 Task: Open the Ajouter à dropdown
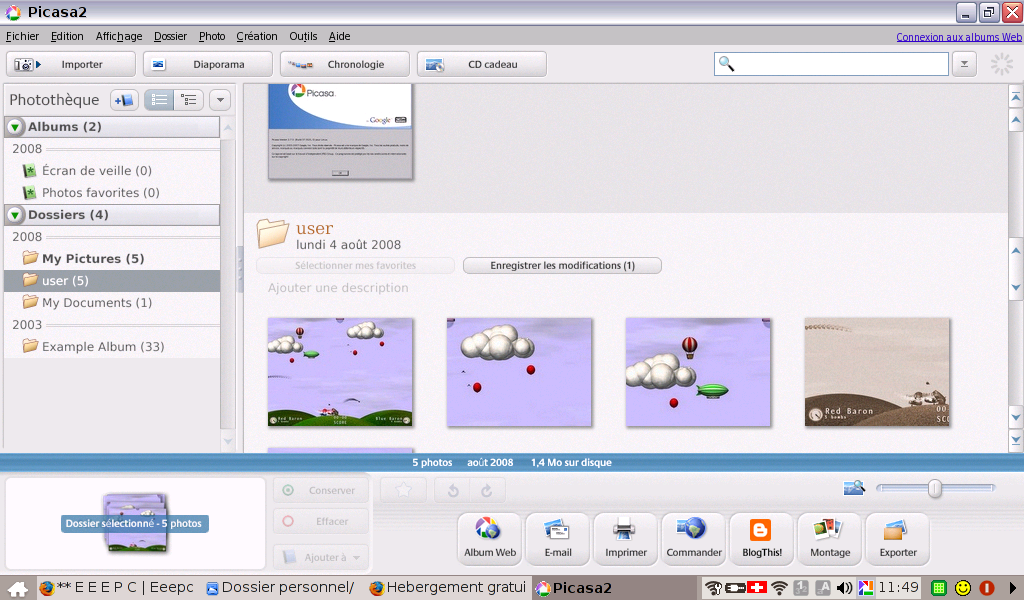pos(321,557)
